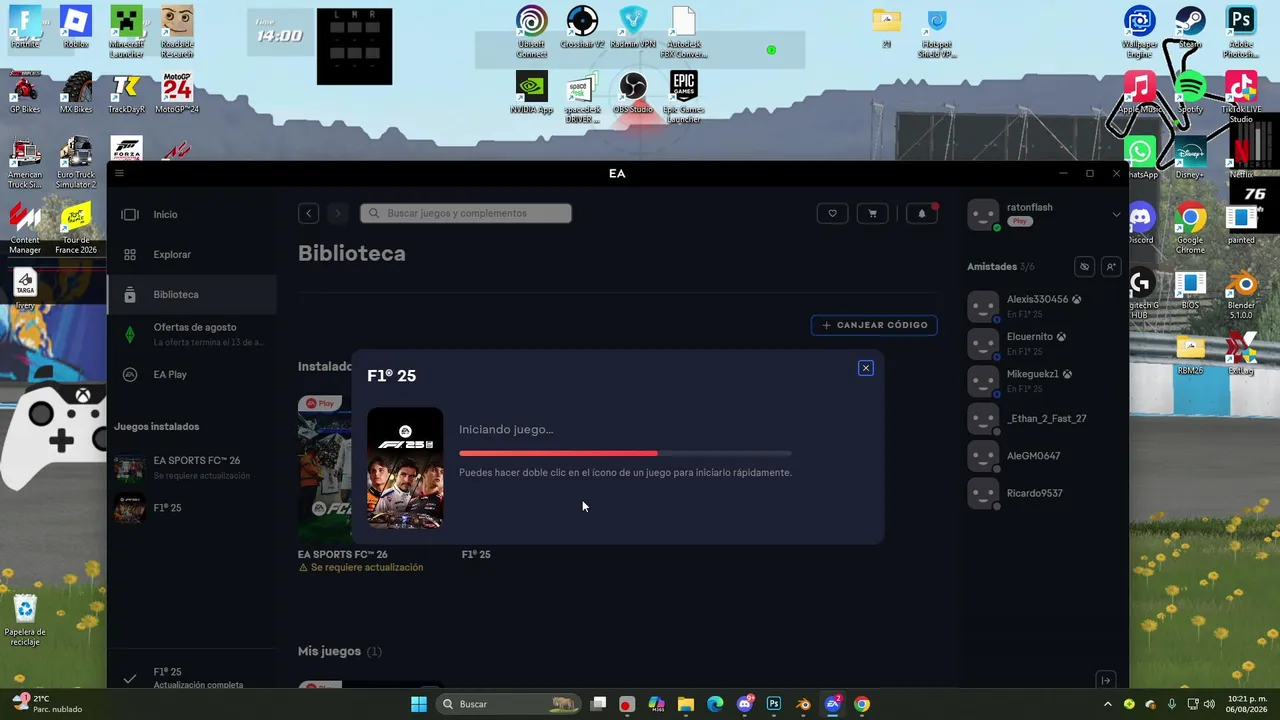Open EA Play in the sidebar
Viewport: 1280px width, 720px height.
tap(192, 374)
